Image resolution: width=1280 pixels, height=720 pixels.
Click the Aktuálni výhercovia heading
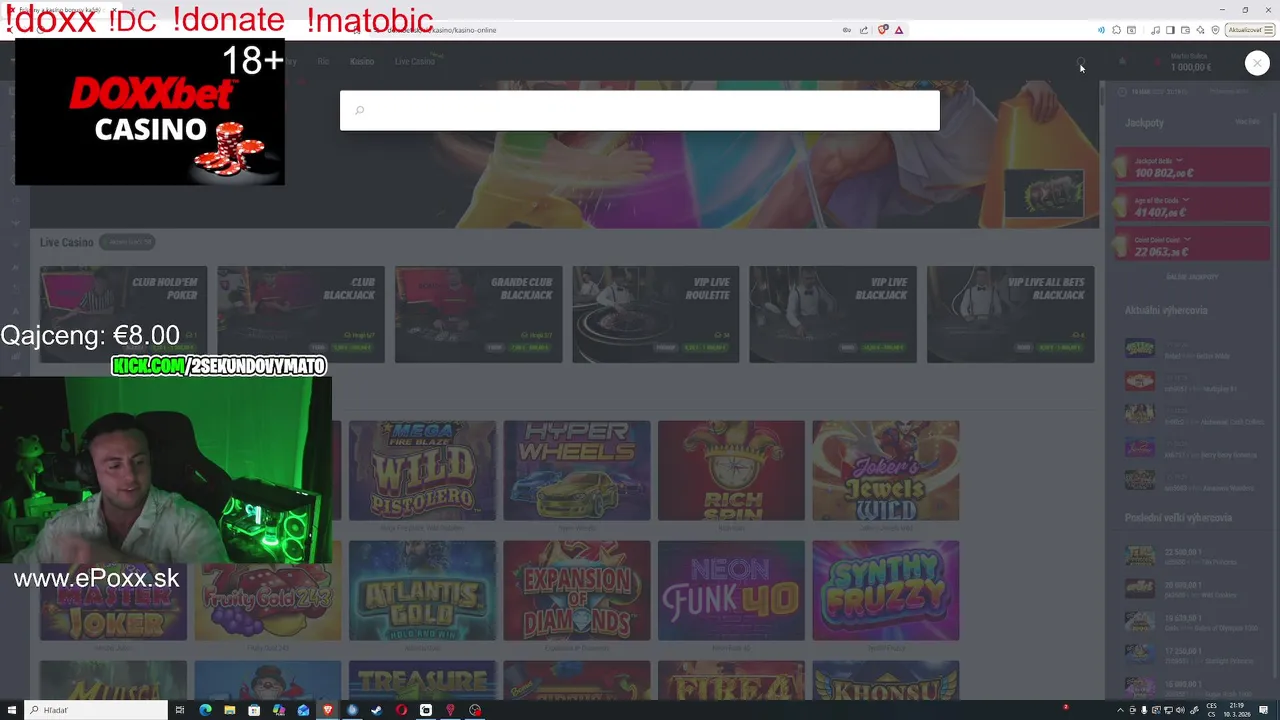tap(1166, 310)
